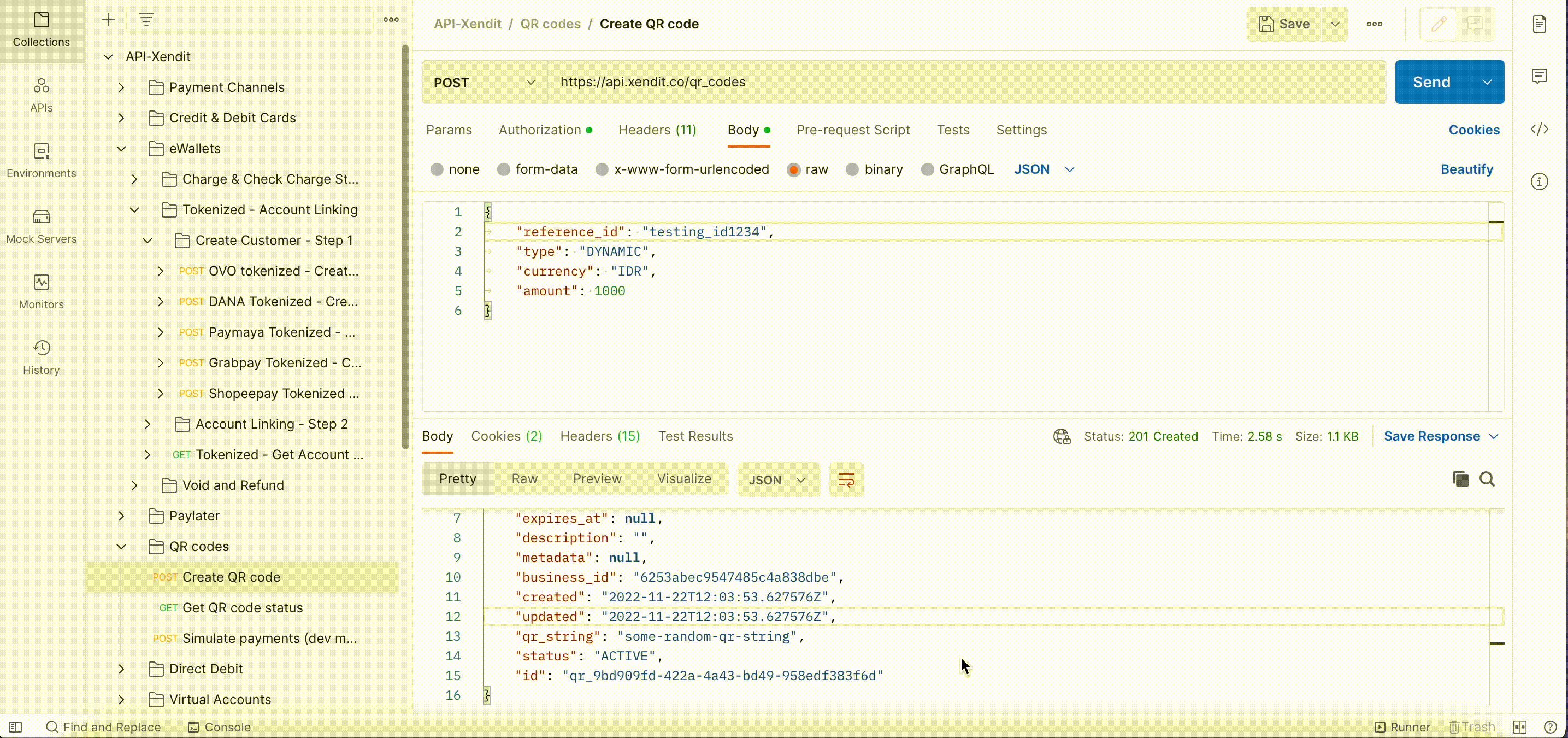
Task: Click the code snippet icon
Action: [x=1539, y=129]
